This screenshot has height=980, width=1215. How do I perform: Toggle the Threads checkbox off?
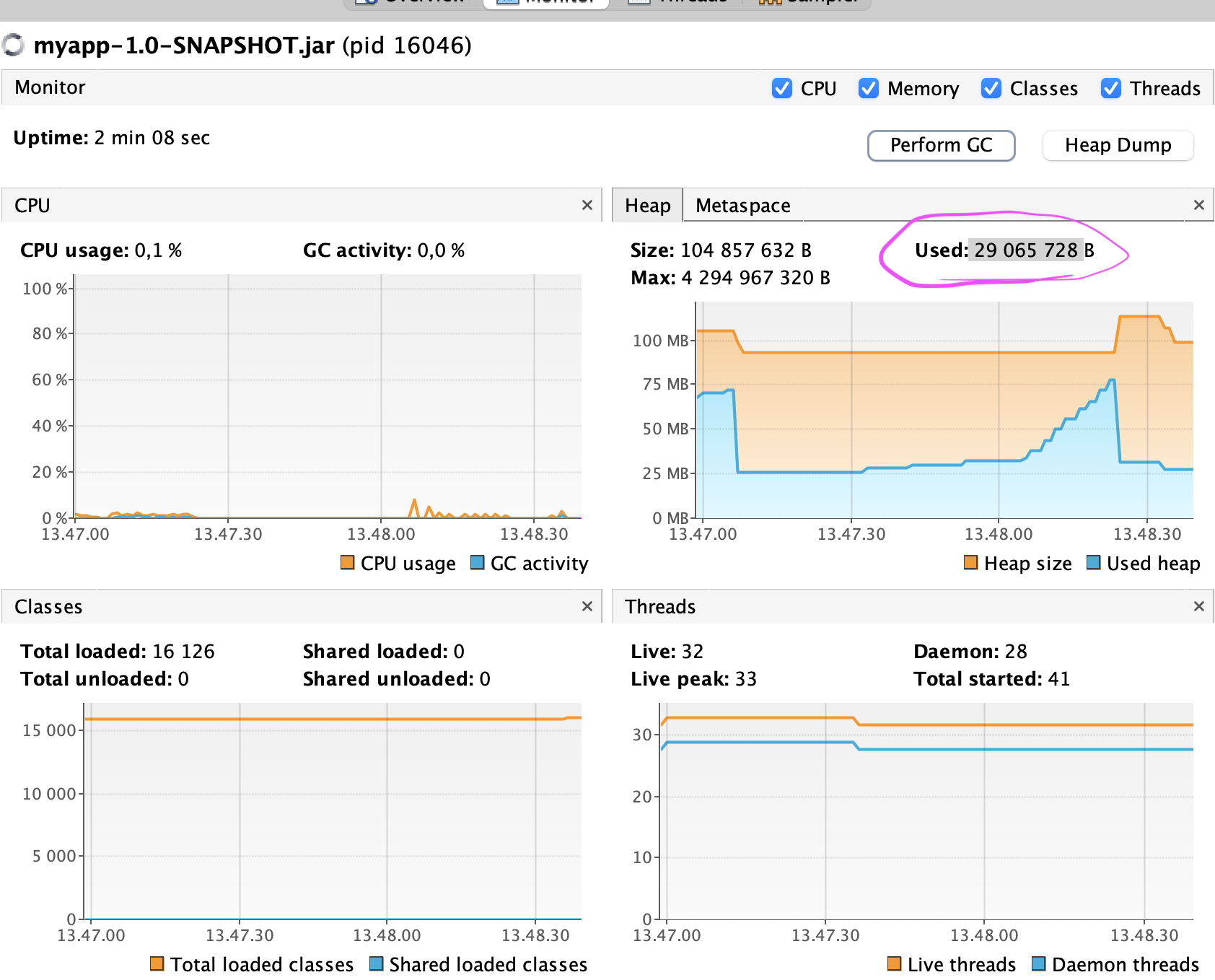pos(1110,88)
